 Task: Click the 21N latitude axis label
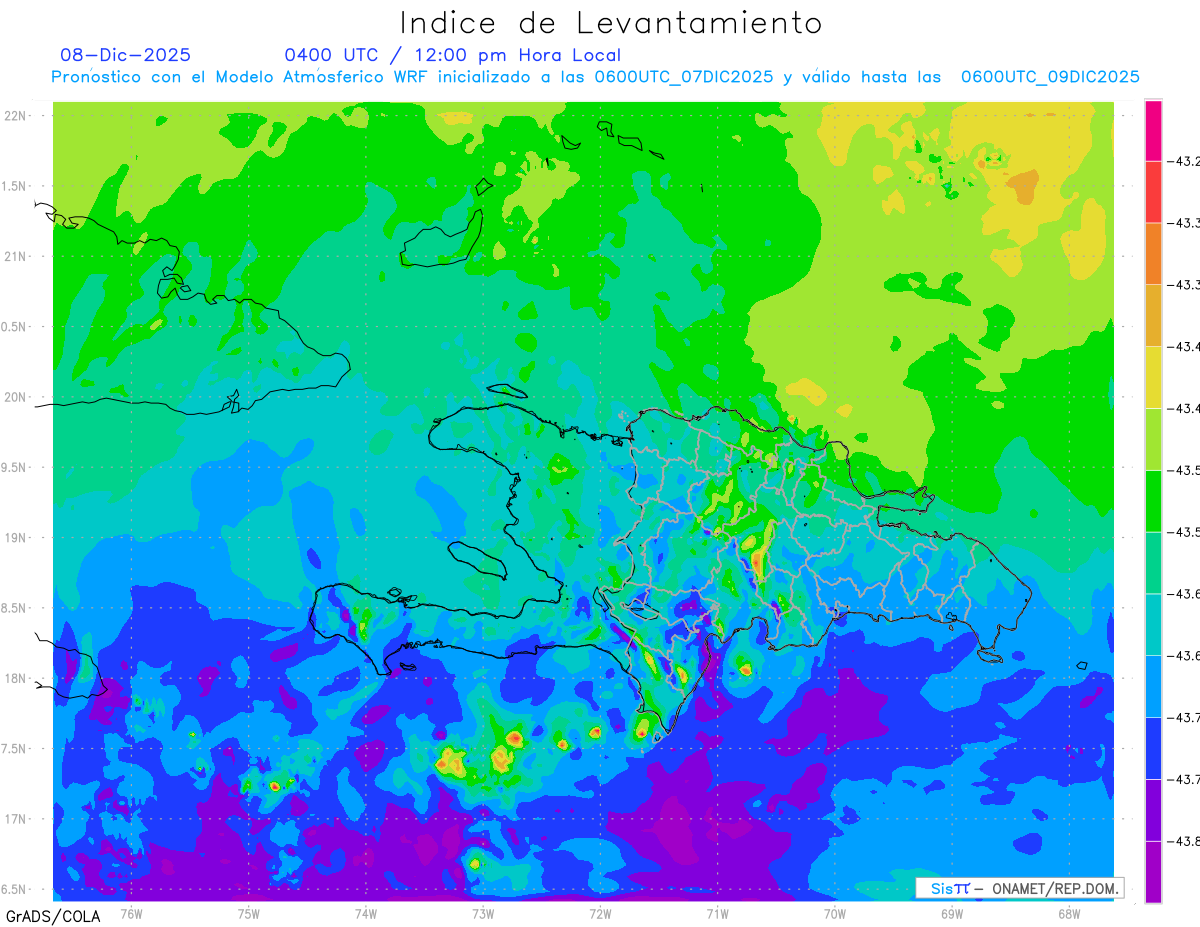15,256
